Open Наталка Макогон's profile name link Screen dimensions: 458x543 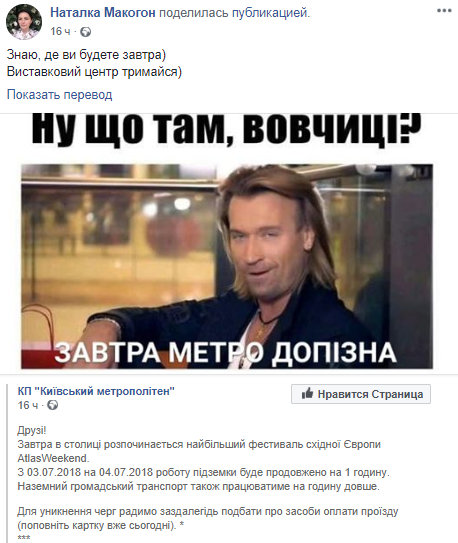[103, 13]
